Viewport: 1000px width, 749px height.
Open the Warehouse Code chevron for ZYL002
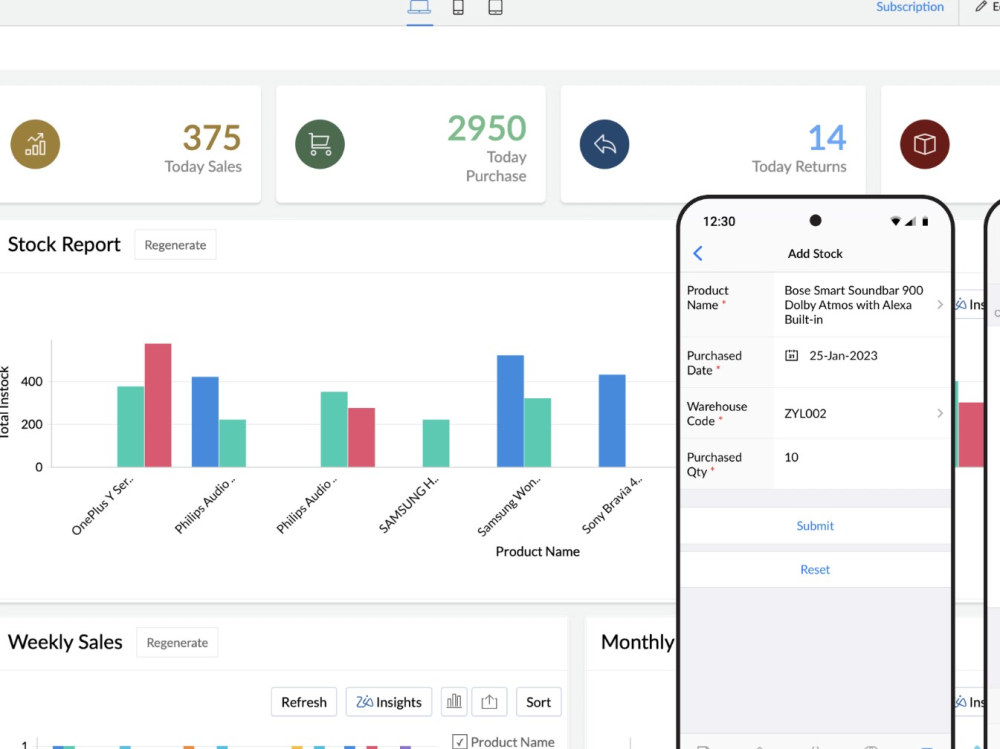point(939,413)
